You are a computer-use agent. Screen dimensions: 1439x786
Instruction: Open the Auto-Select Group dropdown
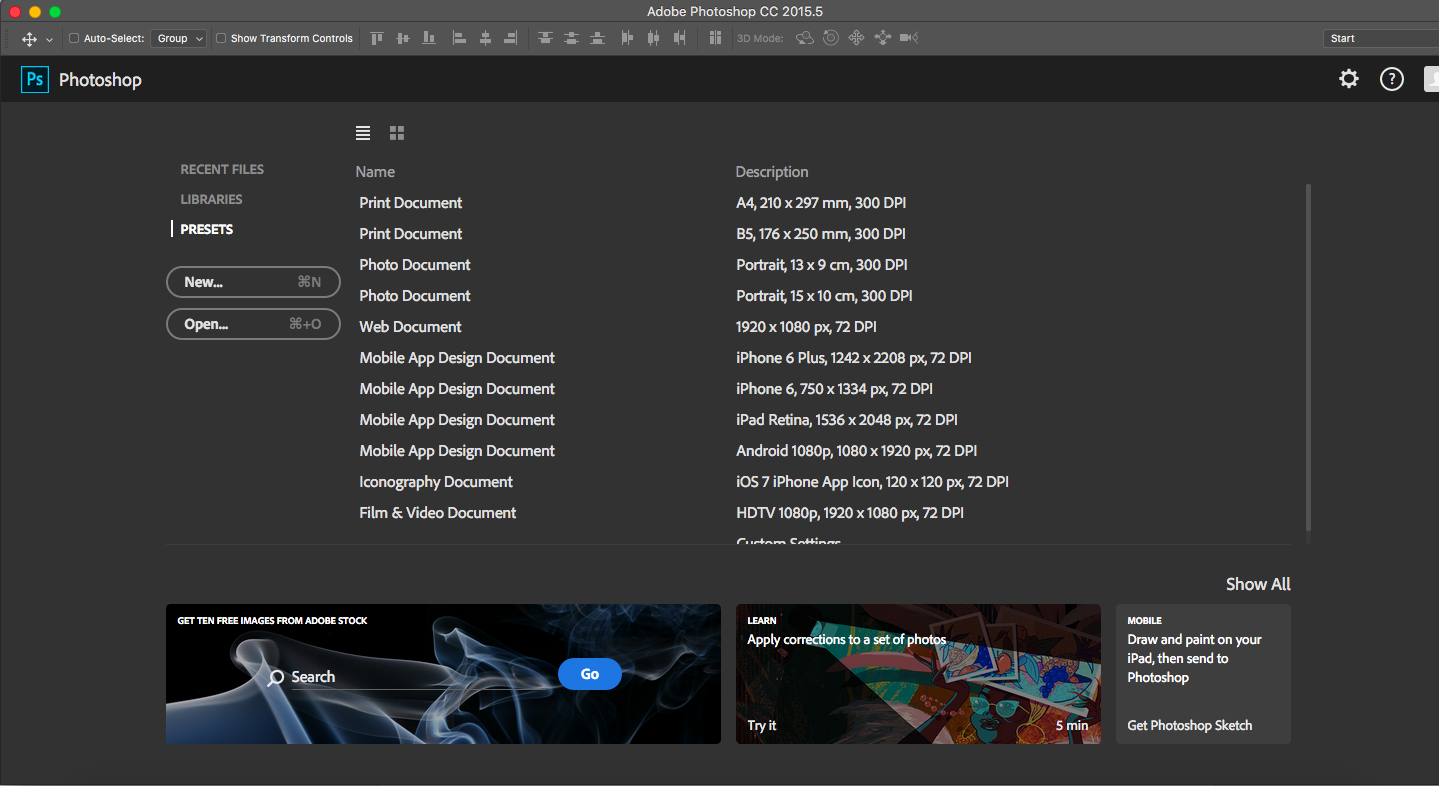(x=179, y=39)
